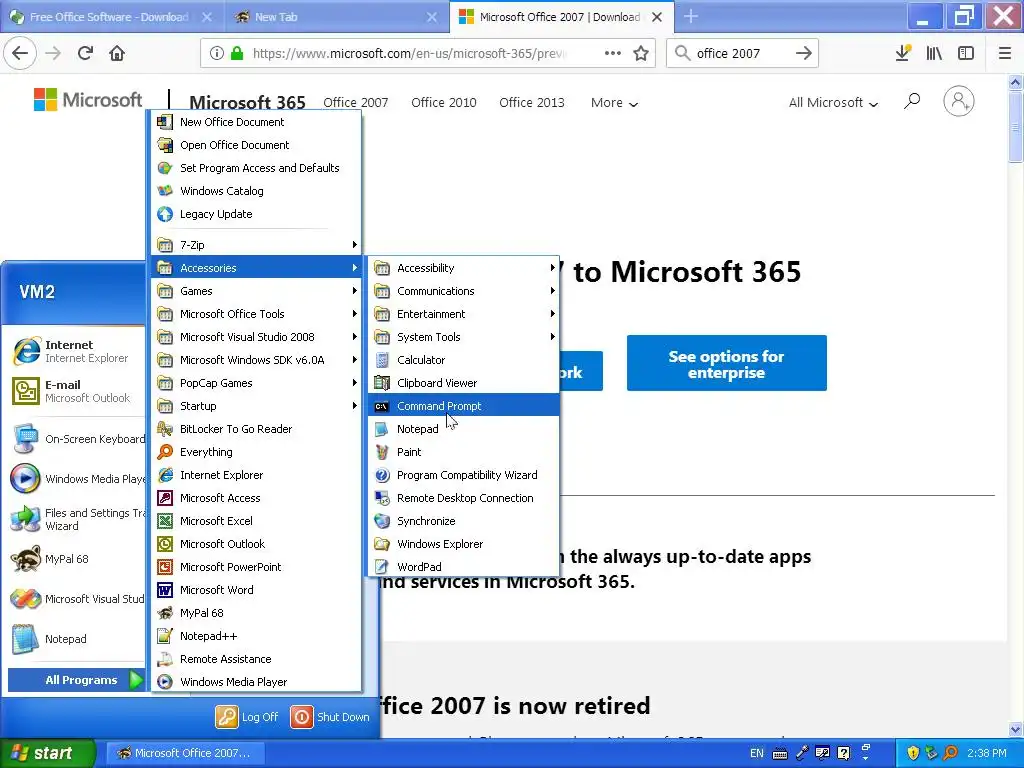The image size is (1024, 768).
Task: Click the Synchronize icon
Action: [x=382, y=520]
